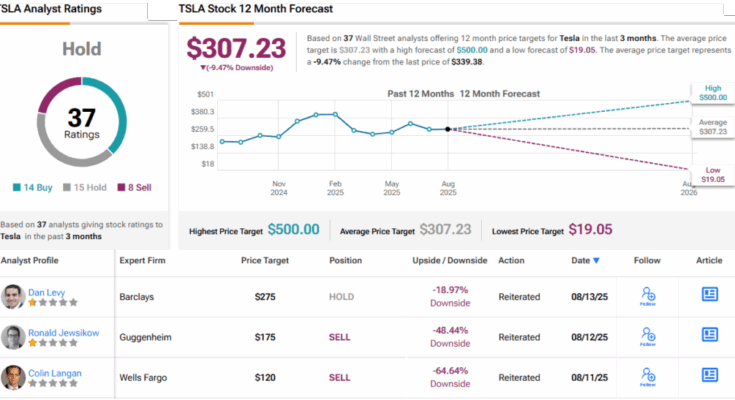Sort table by Date arrow
735x400 pixels.
(596, 261)
